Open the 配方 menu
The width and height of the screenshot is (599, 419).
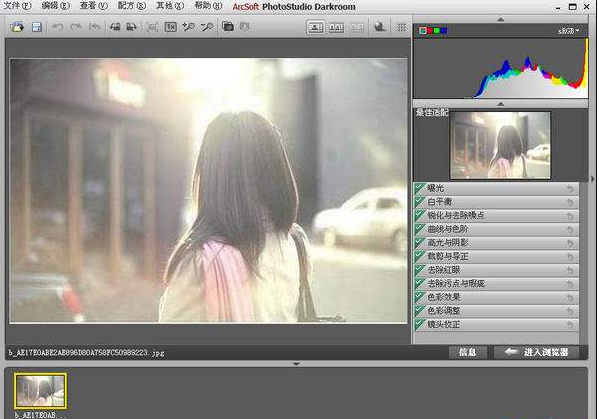132,6
